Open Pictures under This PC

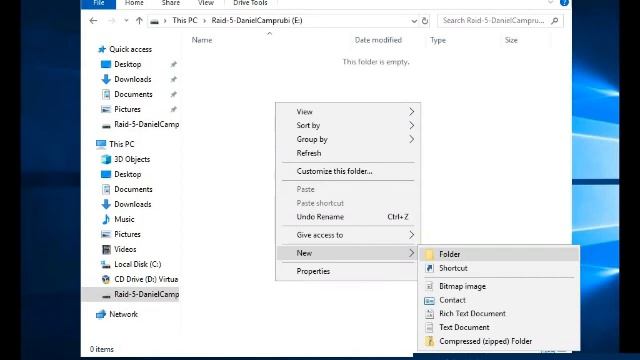pyautogui.click(x=127, y=234)
